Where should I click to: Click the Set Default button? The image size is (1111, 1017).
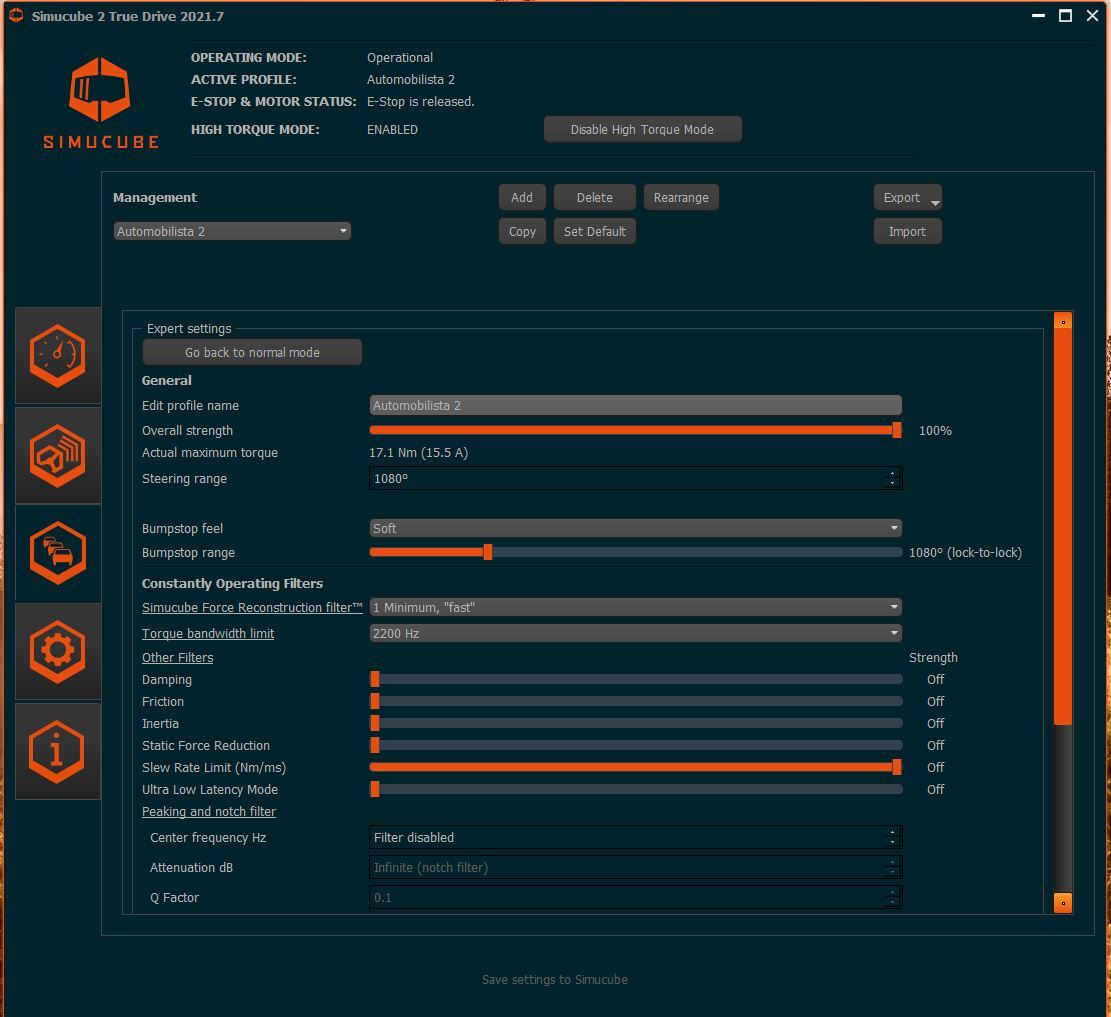pos(594,232)
